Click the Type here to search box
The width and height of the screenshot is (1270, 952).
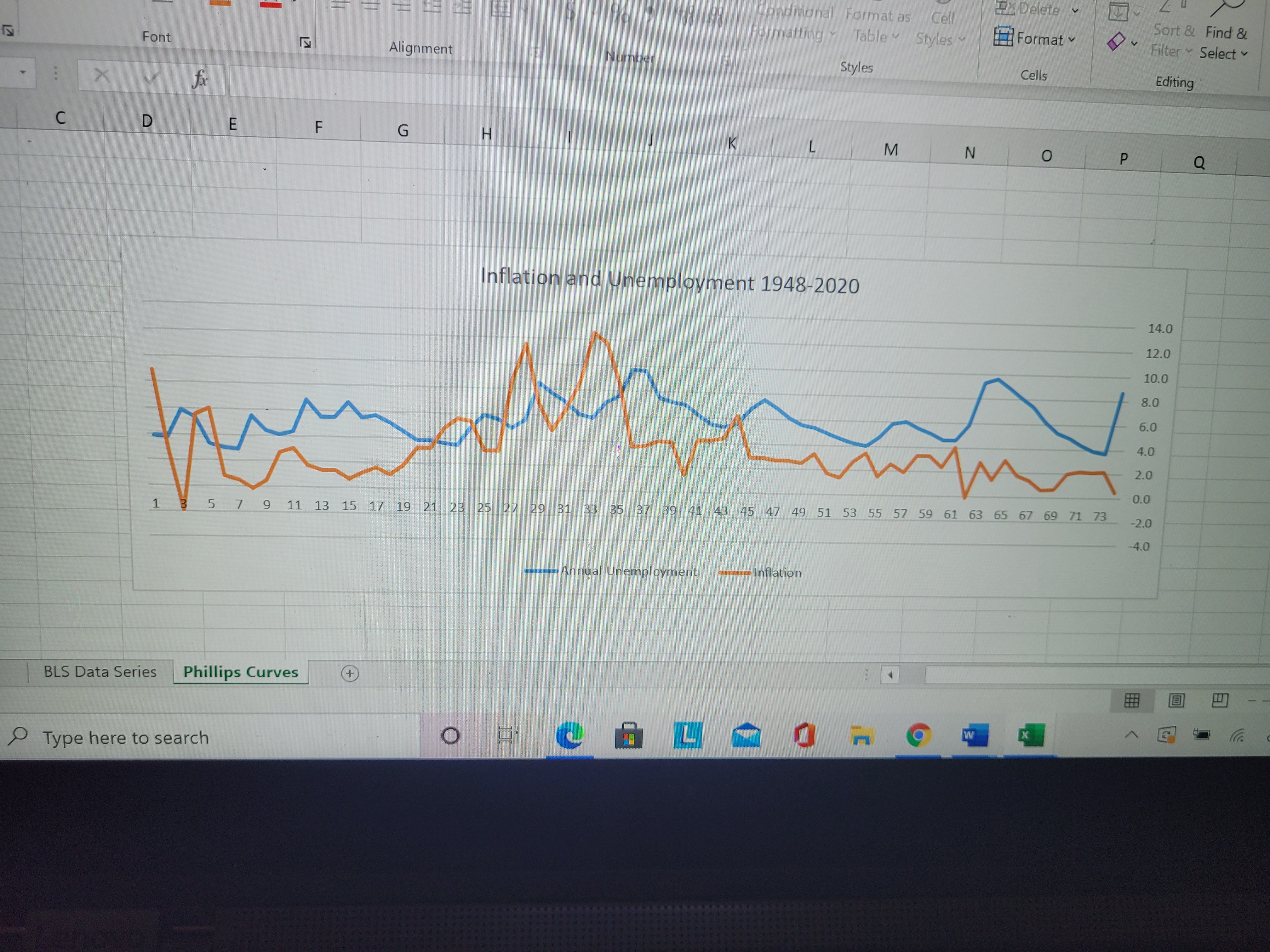[x=126, y=737]
